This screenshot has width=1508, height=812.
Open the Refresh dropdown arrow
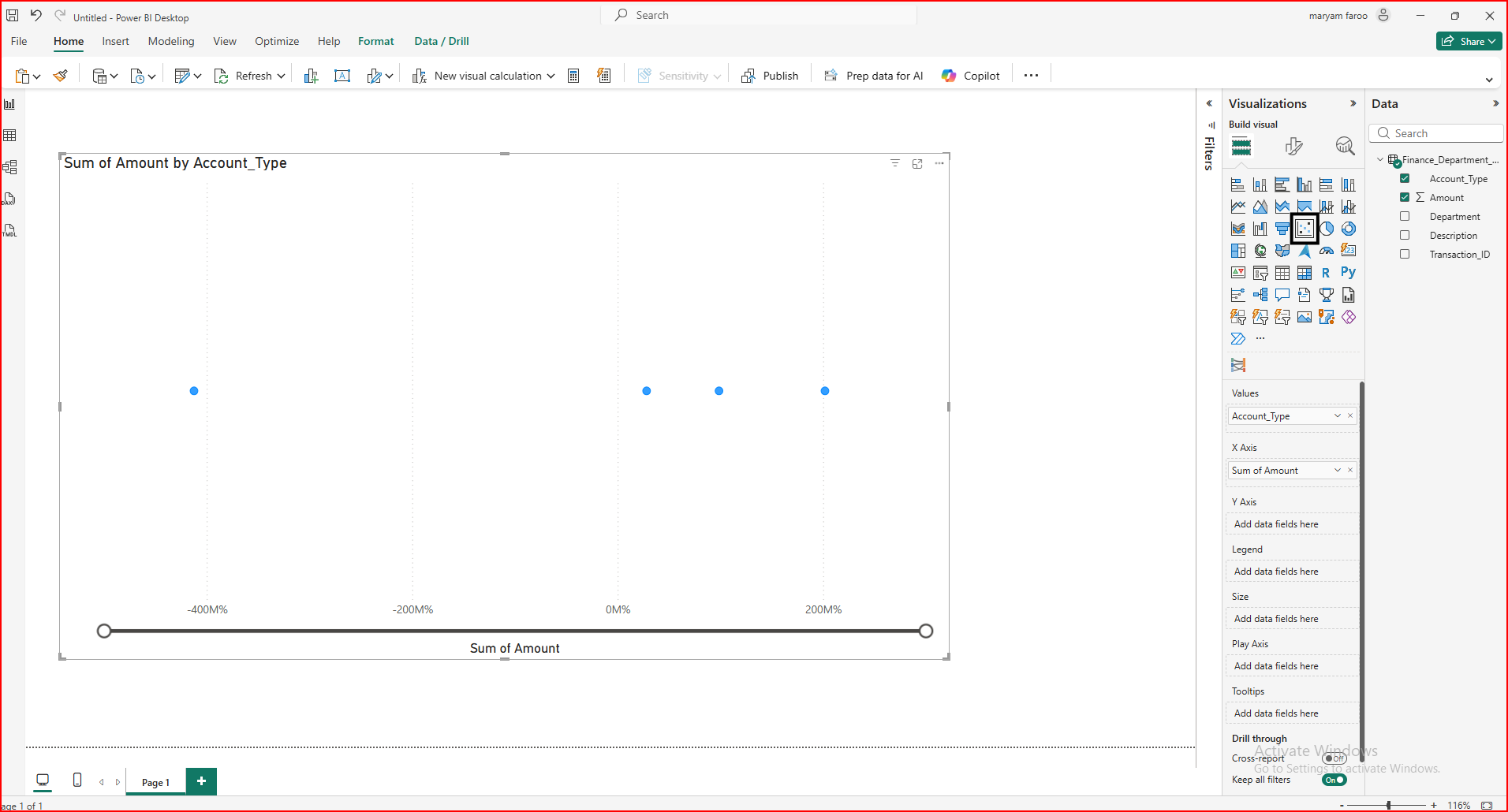281,76
